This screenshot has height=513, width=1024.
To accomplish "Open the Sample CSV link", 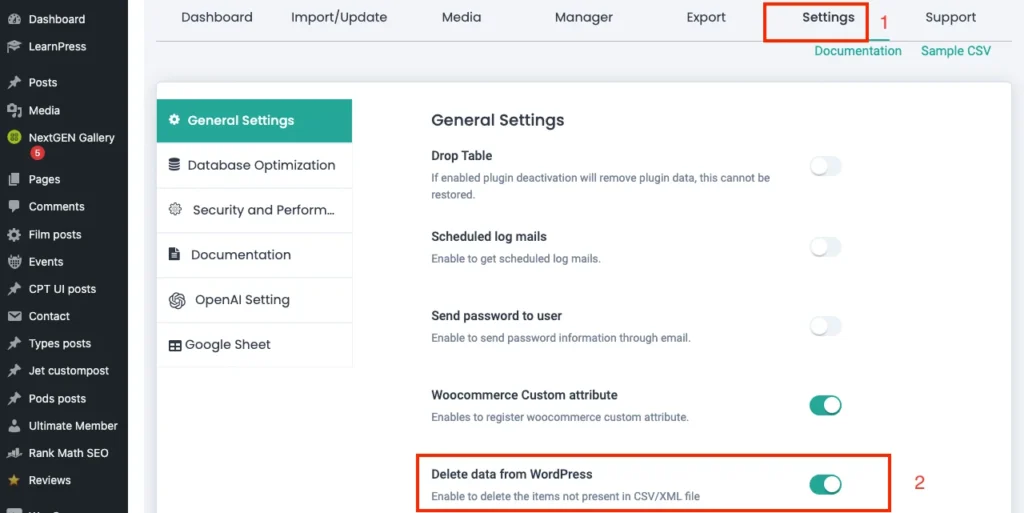I will point(955,51).
